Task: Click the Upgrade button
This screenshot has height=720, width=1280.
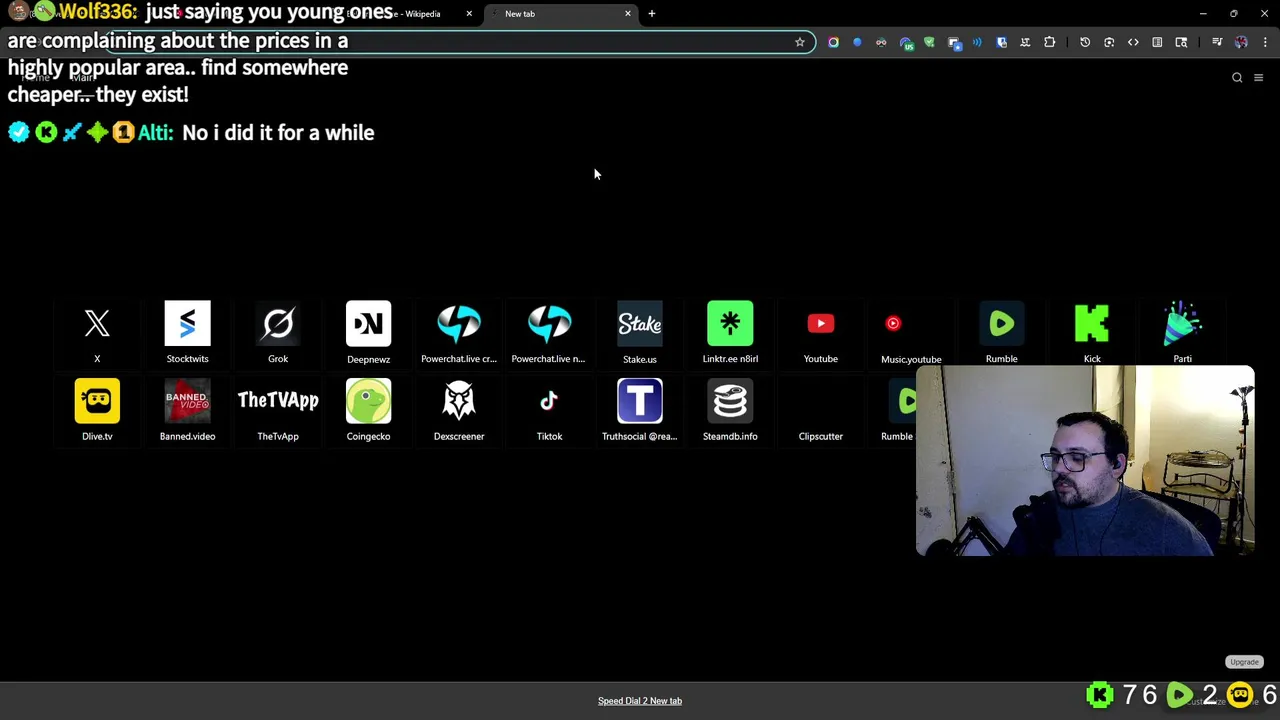Action: [x=1244, y=662]
